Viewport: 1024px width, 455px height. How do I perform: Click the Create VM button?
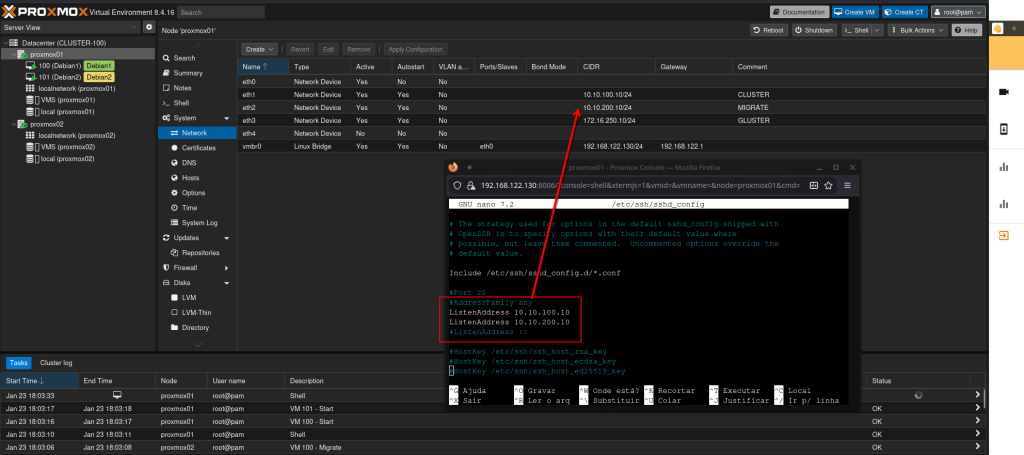pos(853,12)
